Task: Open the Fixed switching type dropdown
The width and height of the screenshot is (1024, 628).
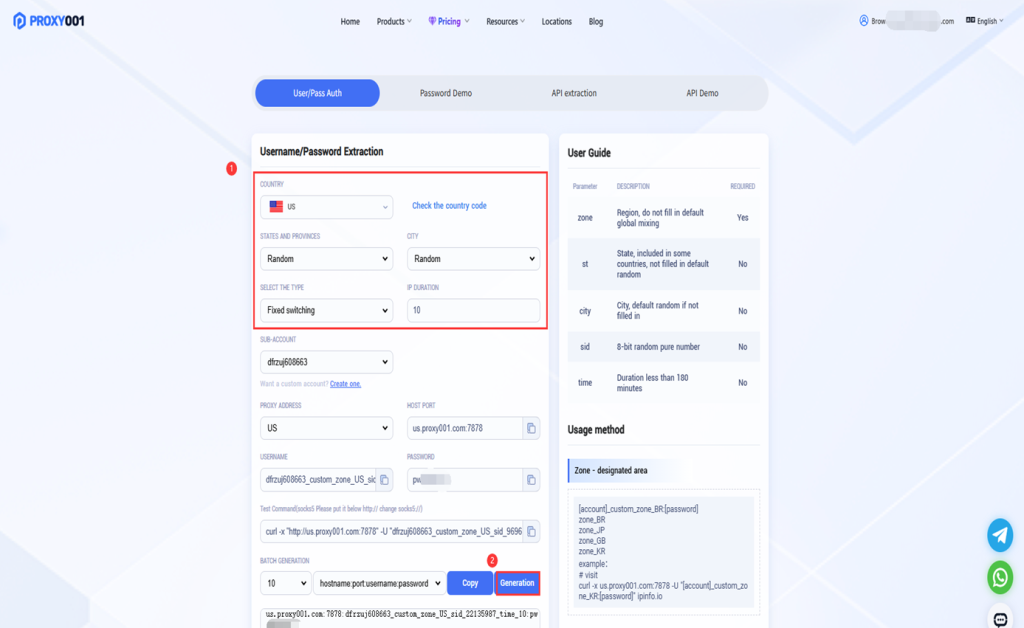Action: (x=326, y=311)
